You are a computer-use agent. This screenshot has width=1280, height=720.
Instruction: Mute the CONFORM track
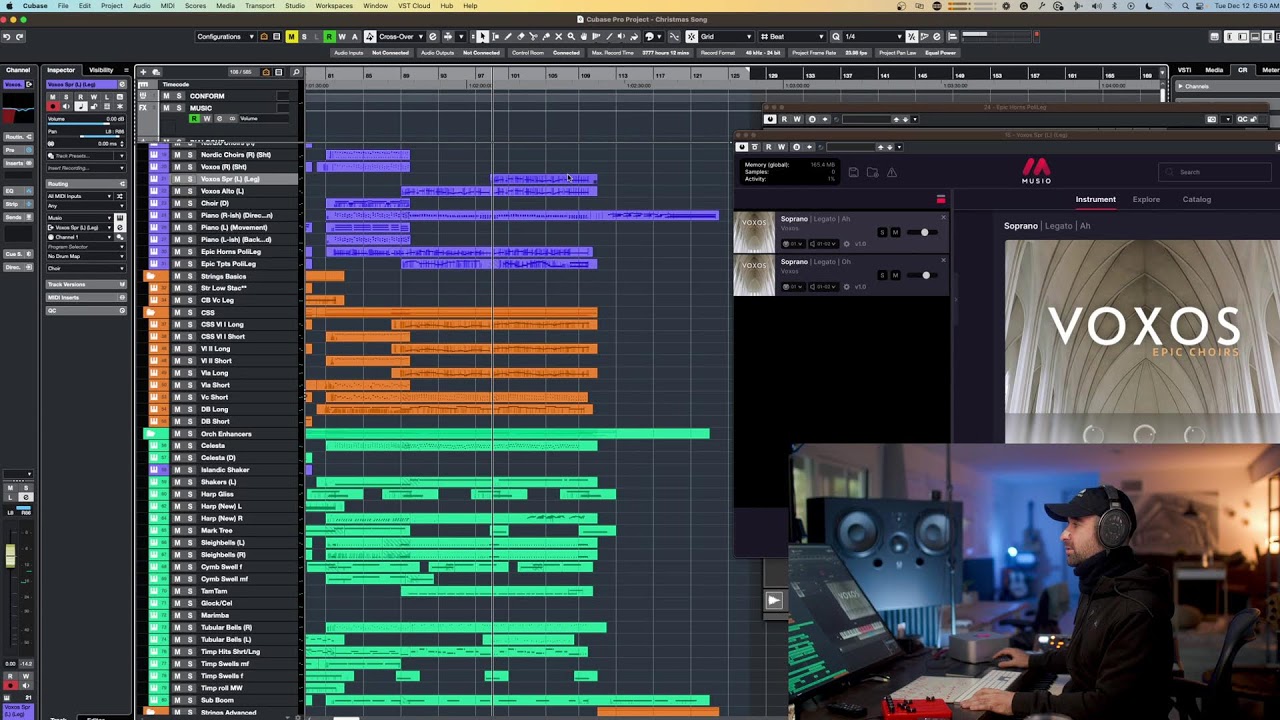coord(166,96)
